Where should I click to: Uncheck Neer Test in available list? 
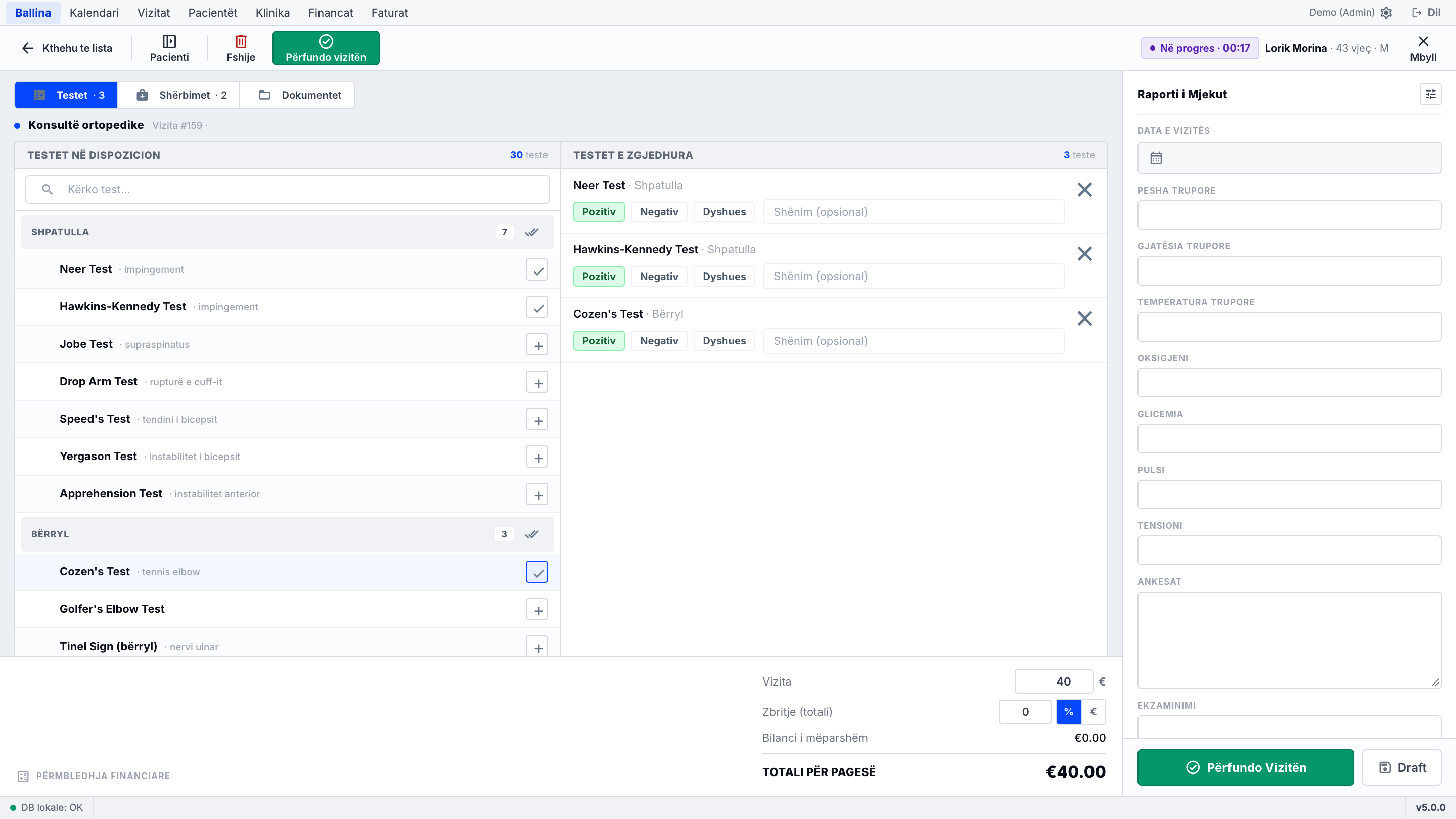pos(537,270)
